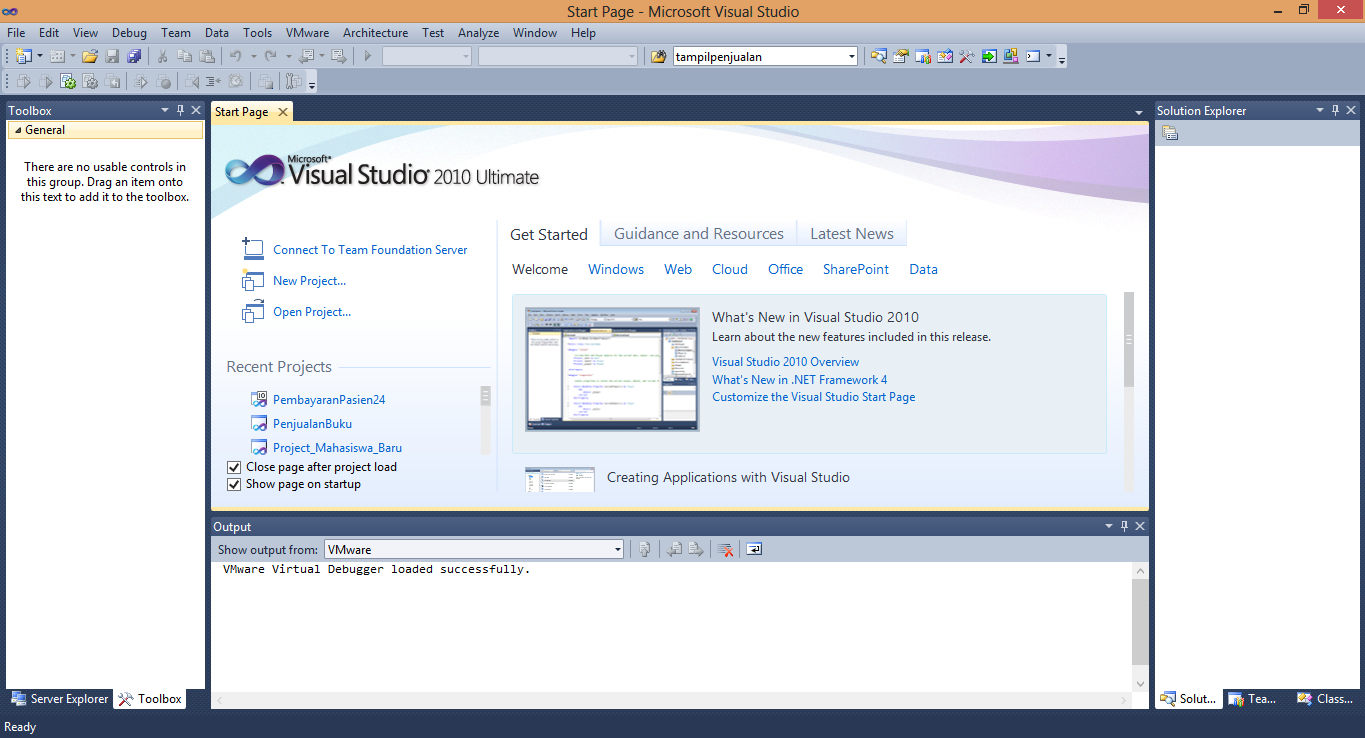Image resolution: width=1365 pixels, height=738 pixels.
Task: Open the New Project dropdown arrow in toolbar
Action: pos(40,56)
